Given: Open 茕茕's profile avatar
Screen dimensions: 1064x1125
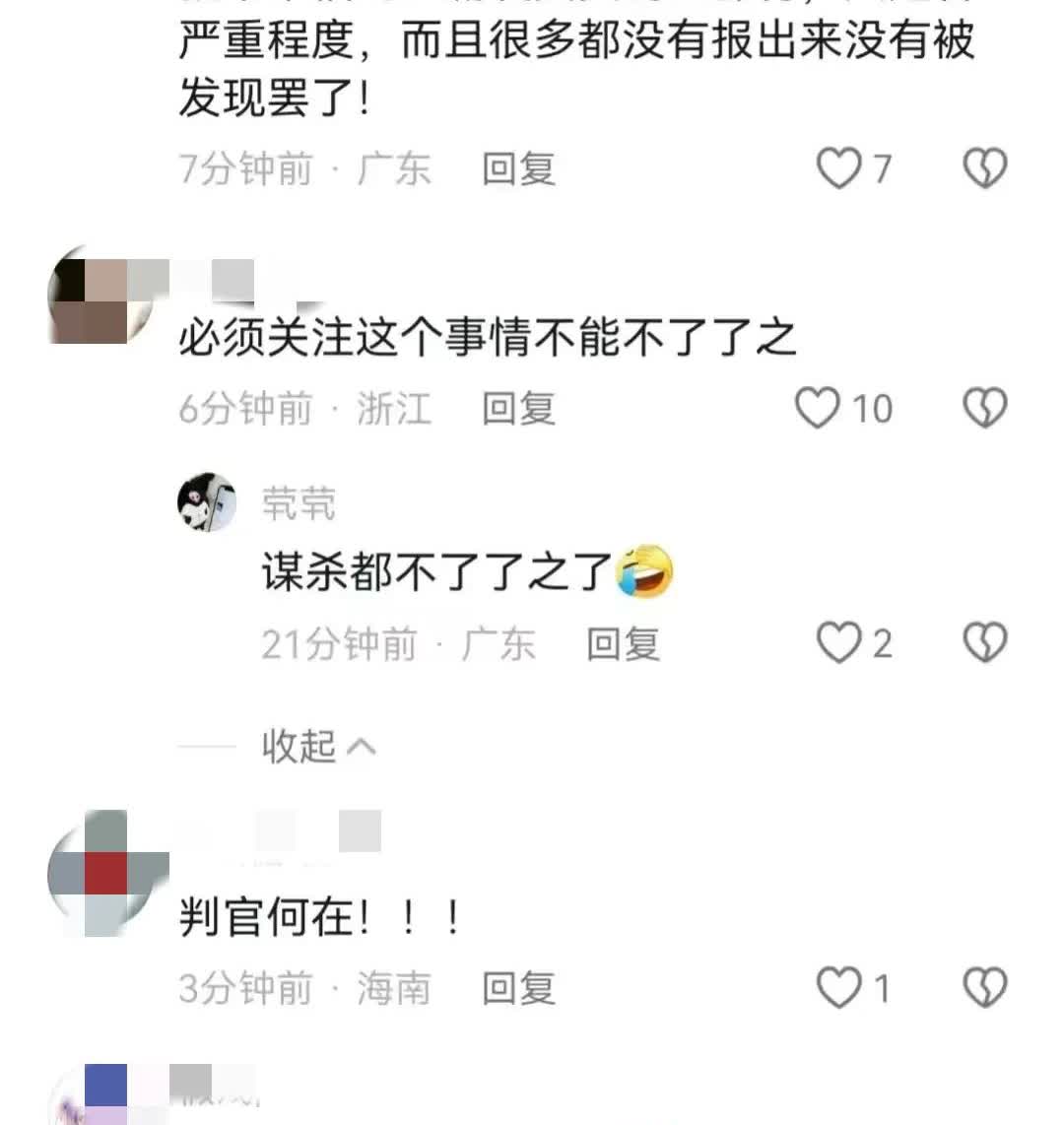Looking at the screenshot, I should (x=207, y=502).
